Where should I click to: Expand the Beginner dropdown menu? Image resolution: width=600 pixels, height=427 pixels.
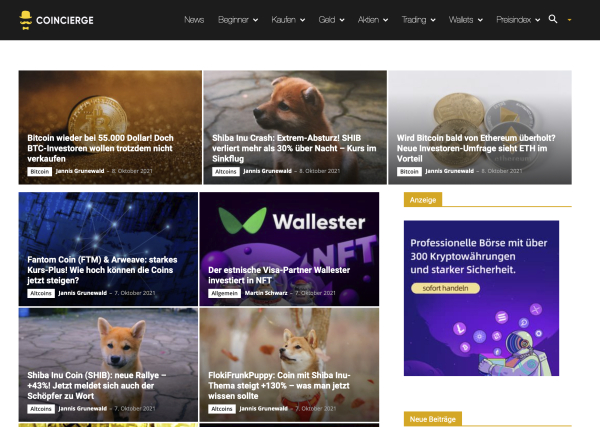coord(238,20)
